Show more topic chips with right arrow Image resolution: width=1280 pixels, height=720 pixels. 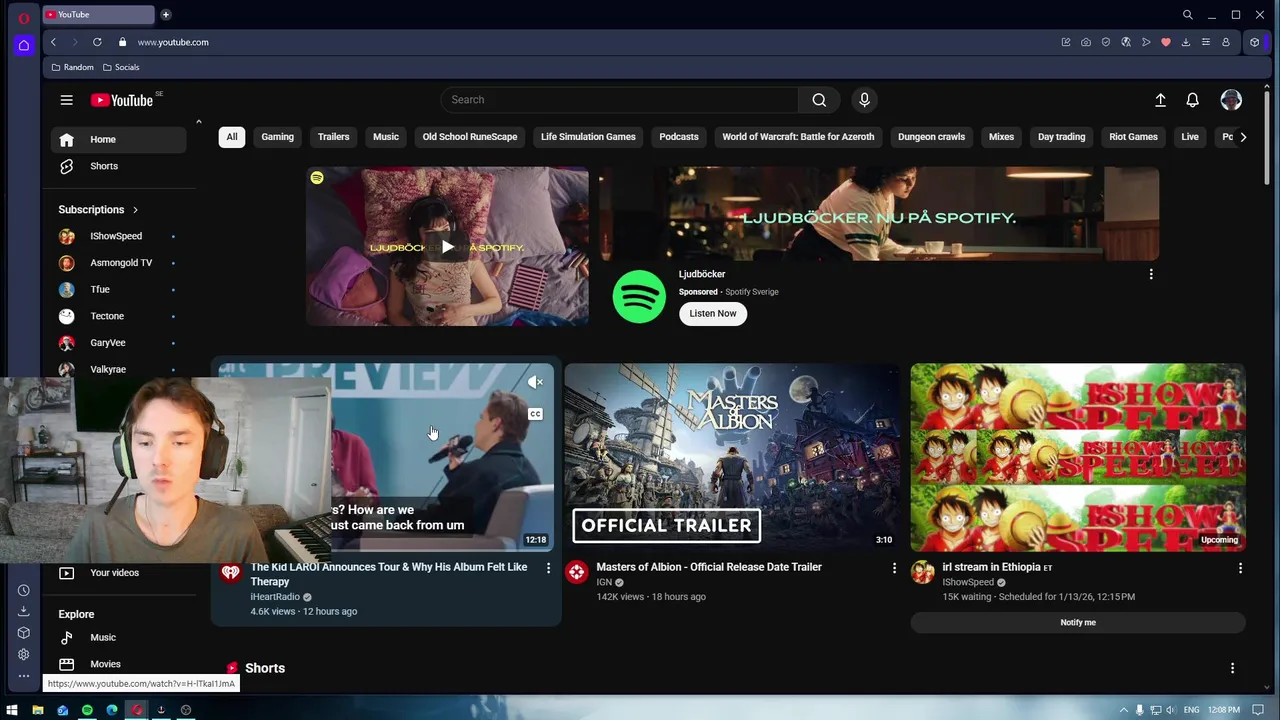point(1243,137)
